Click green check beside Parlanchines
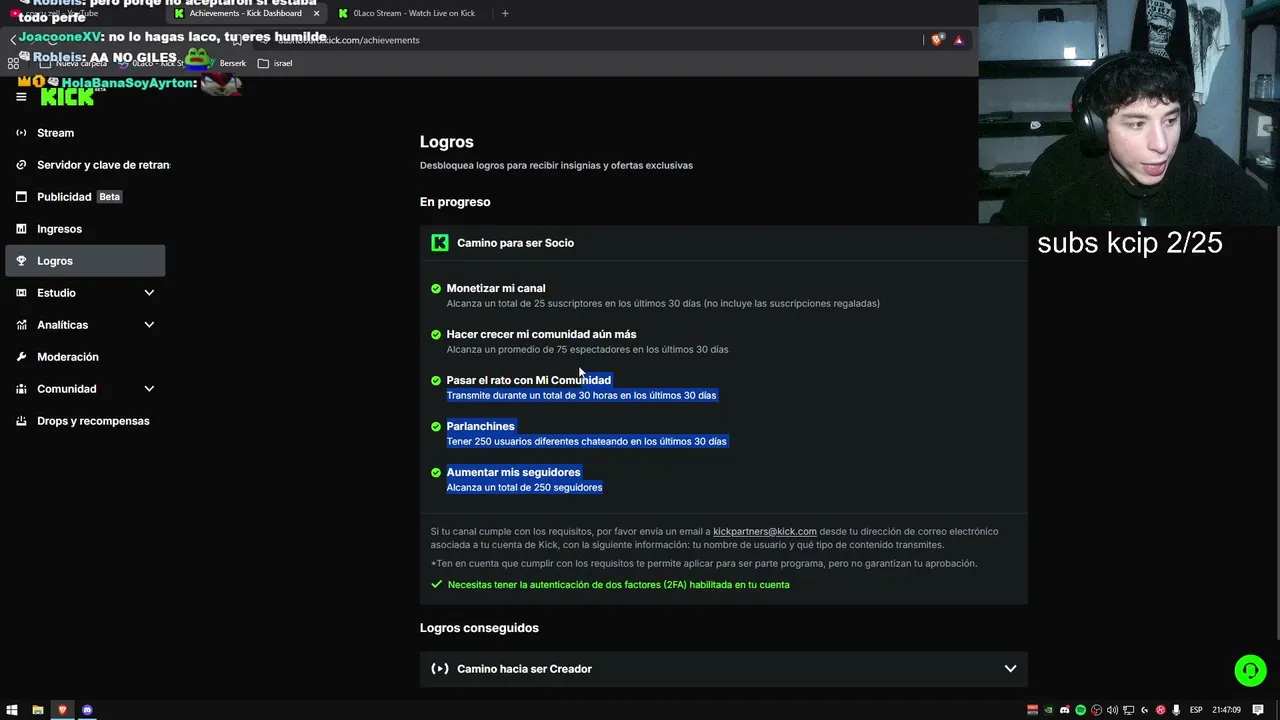1280x720 pixels. tap(436, 426)
